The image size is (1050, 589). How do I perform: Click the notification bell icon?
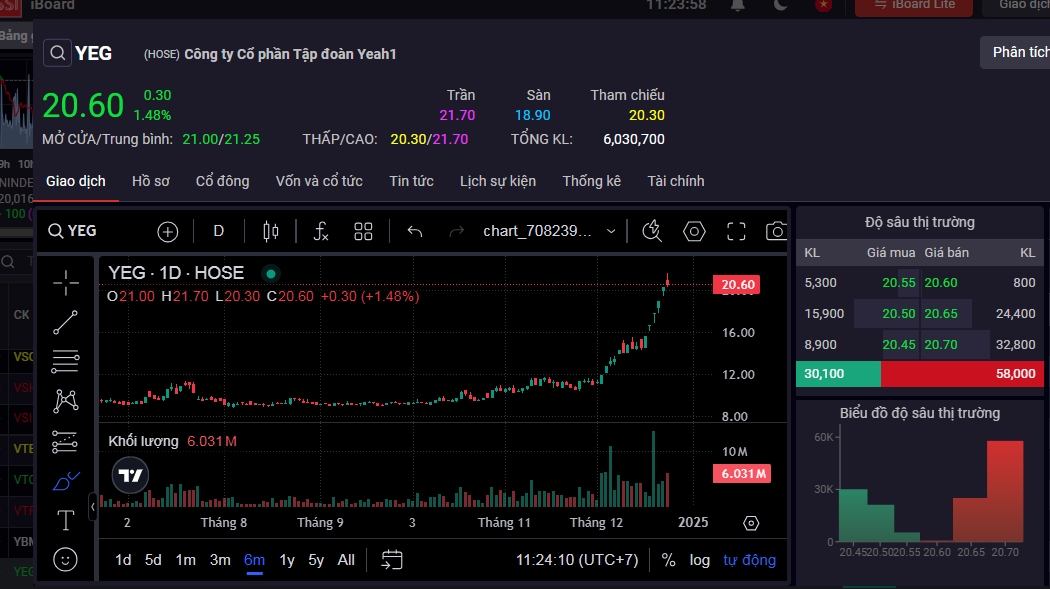738,5
